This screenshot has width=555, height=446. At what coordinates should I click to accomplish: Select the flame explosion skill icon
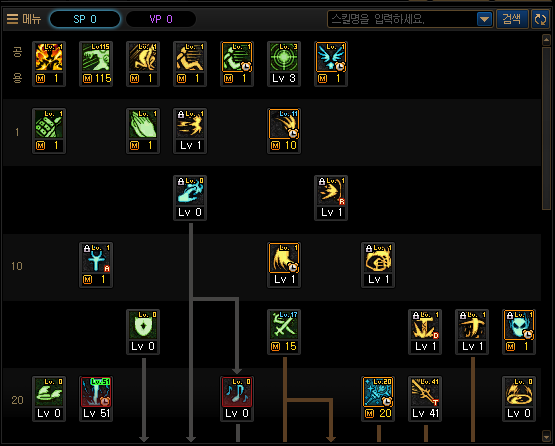click(x=49, y=57)
